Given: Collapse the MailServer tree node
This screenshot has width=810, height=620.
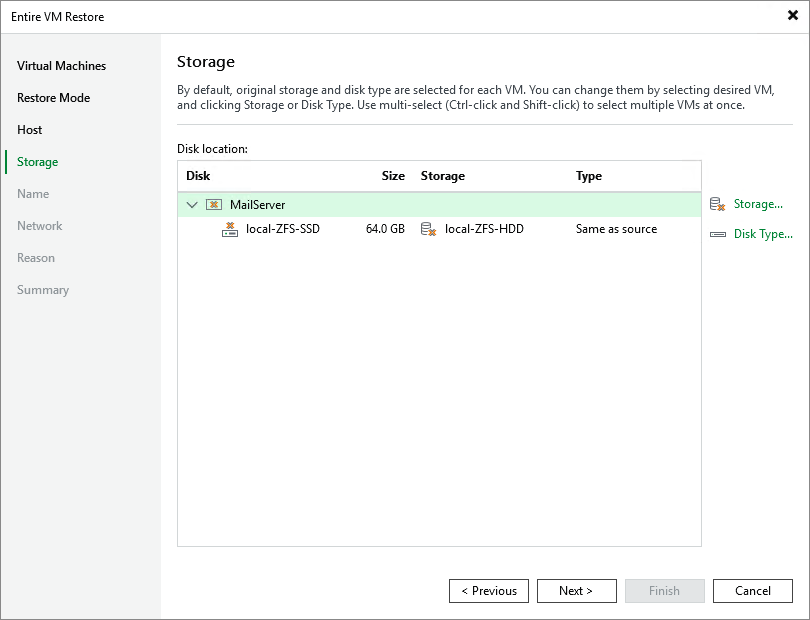Looking at the screenshot, I should 191,204.
